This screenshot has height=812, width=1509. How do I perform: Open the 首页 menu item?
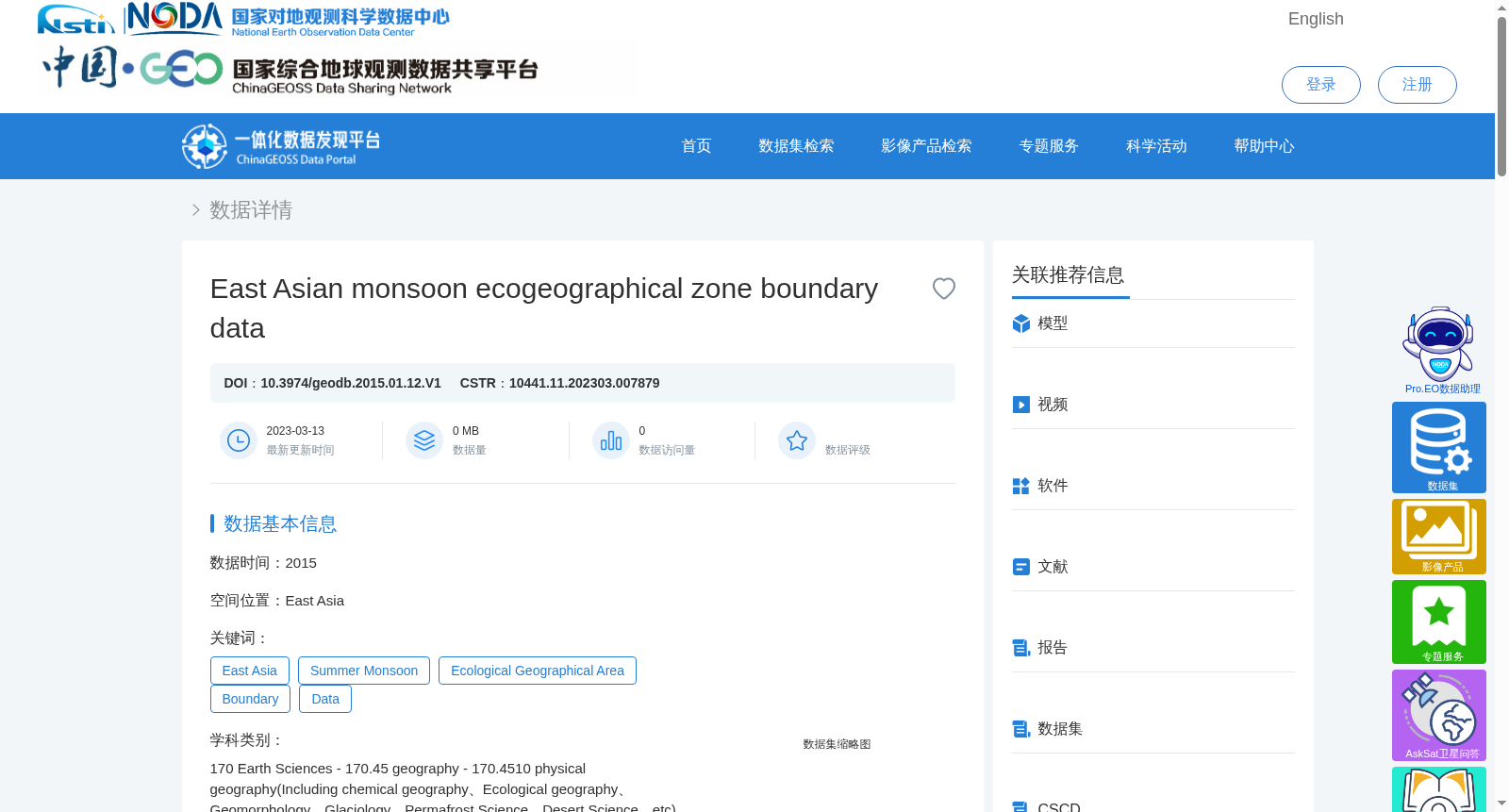696,146
